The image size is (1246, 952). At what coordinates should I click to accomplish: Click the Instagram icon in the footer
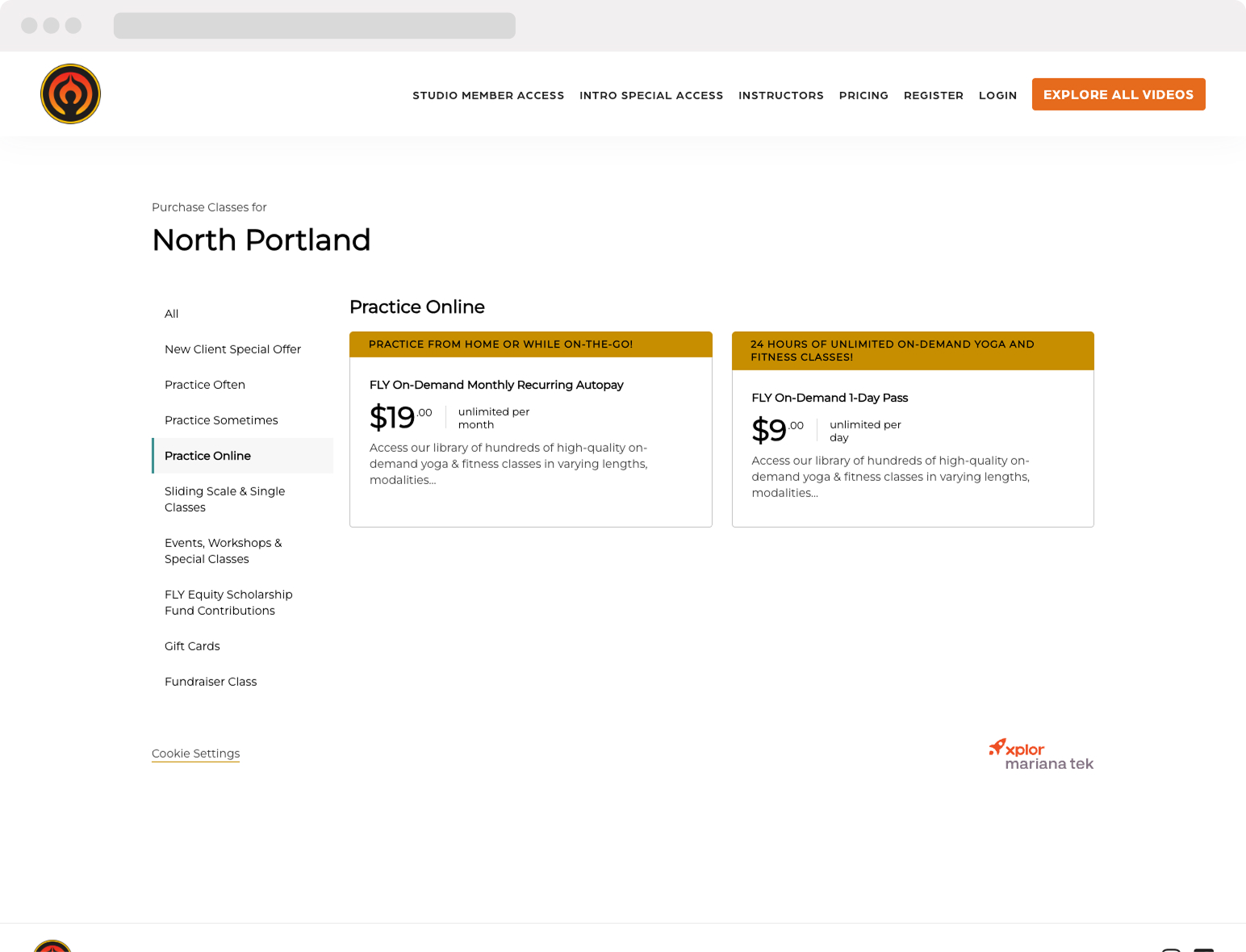(1171, 950)
